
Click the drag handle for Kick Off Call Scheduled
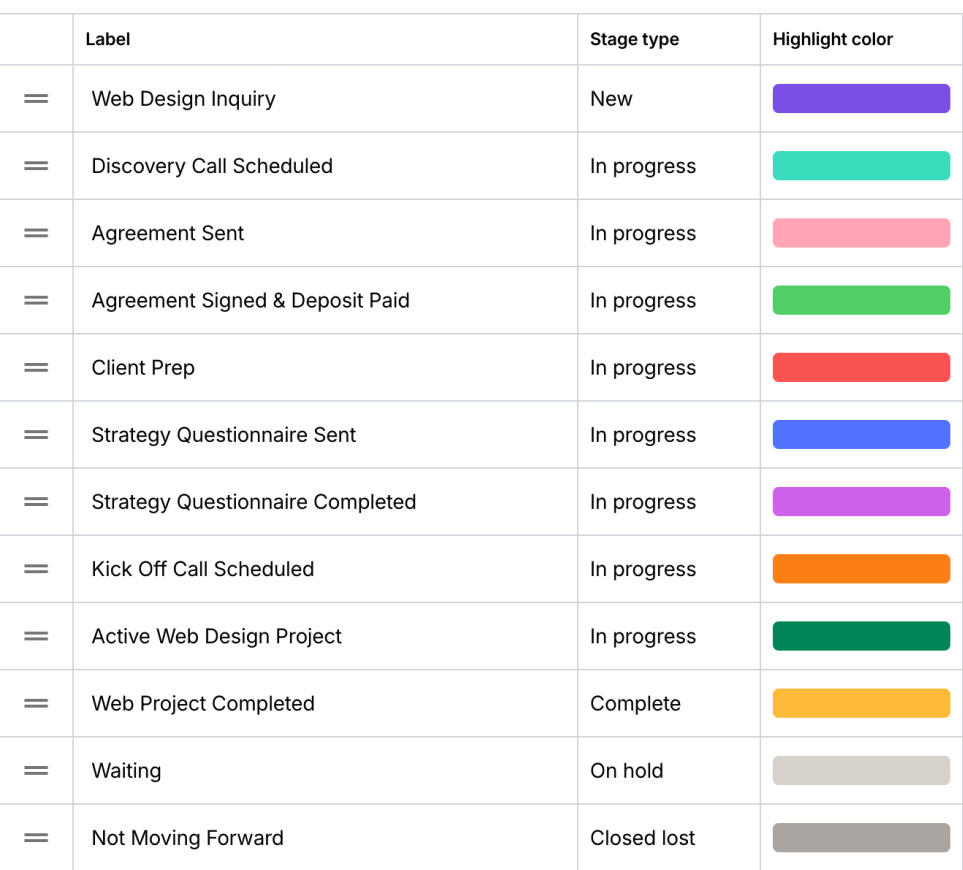point(36,568)
